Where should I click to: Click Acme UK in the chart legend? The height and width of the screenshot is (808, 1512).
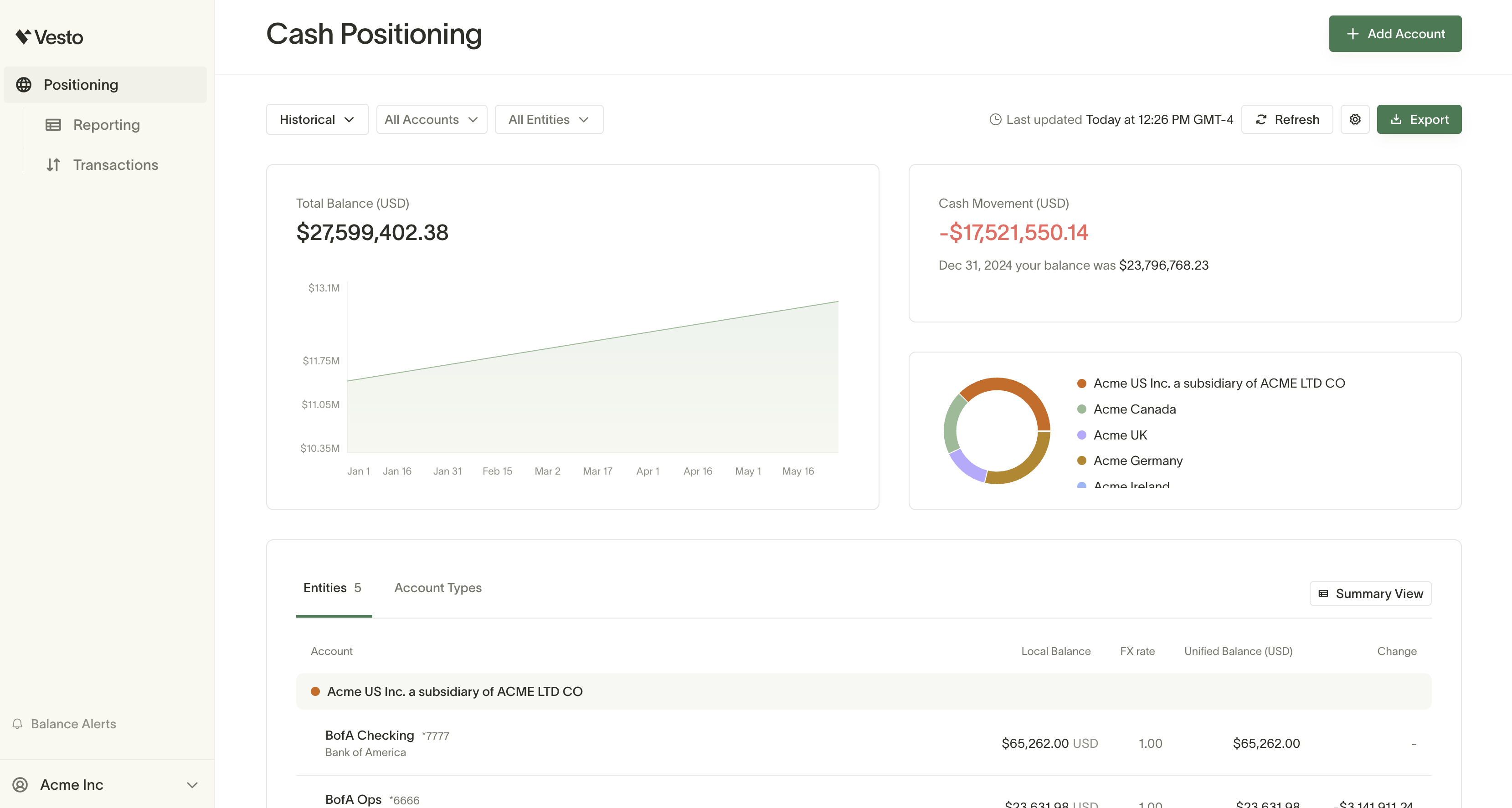pos(1120,435)
